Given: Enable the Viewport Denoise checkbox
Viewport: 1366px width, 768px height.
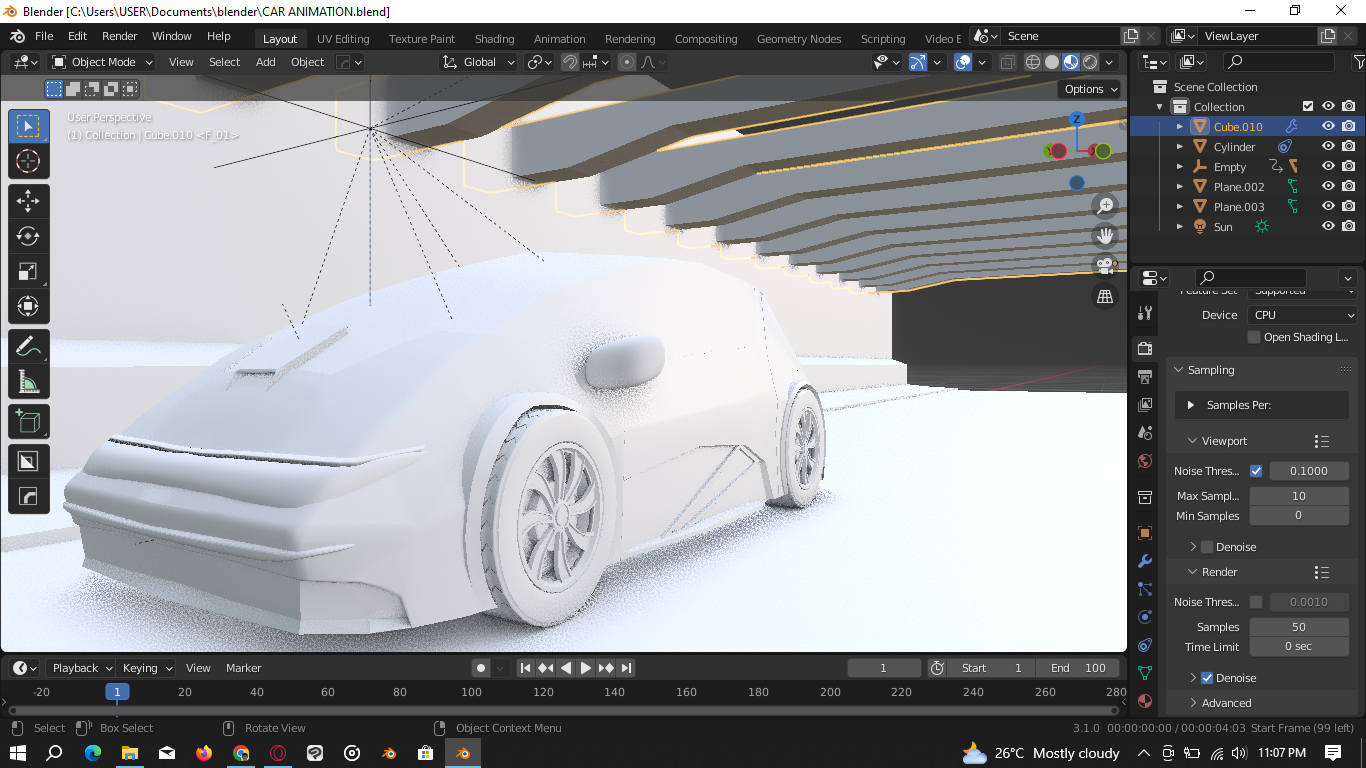Looking at the screenshot, I should [1207, 547].
